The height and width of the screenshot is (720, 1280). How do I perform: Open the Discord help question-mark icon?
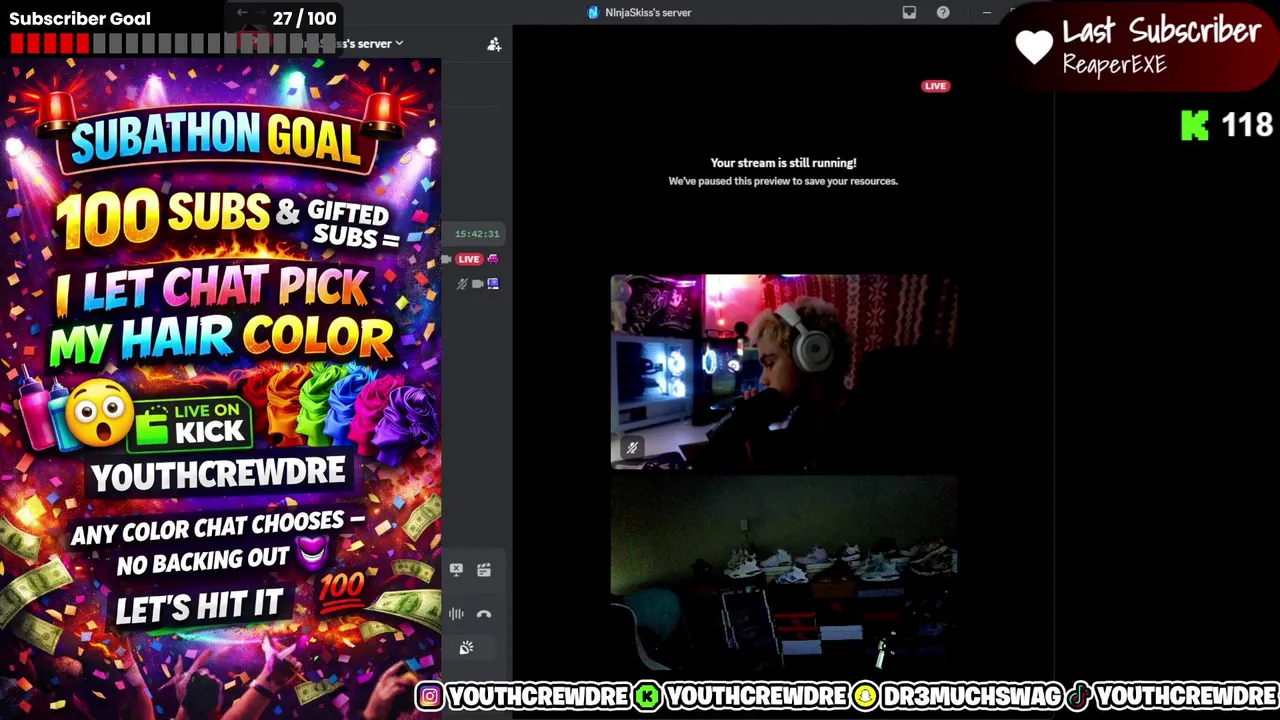[943, 12]
